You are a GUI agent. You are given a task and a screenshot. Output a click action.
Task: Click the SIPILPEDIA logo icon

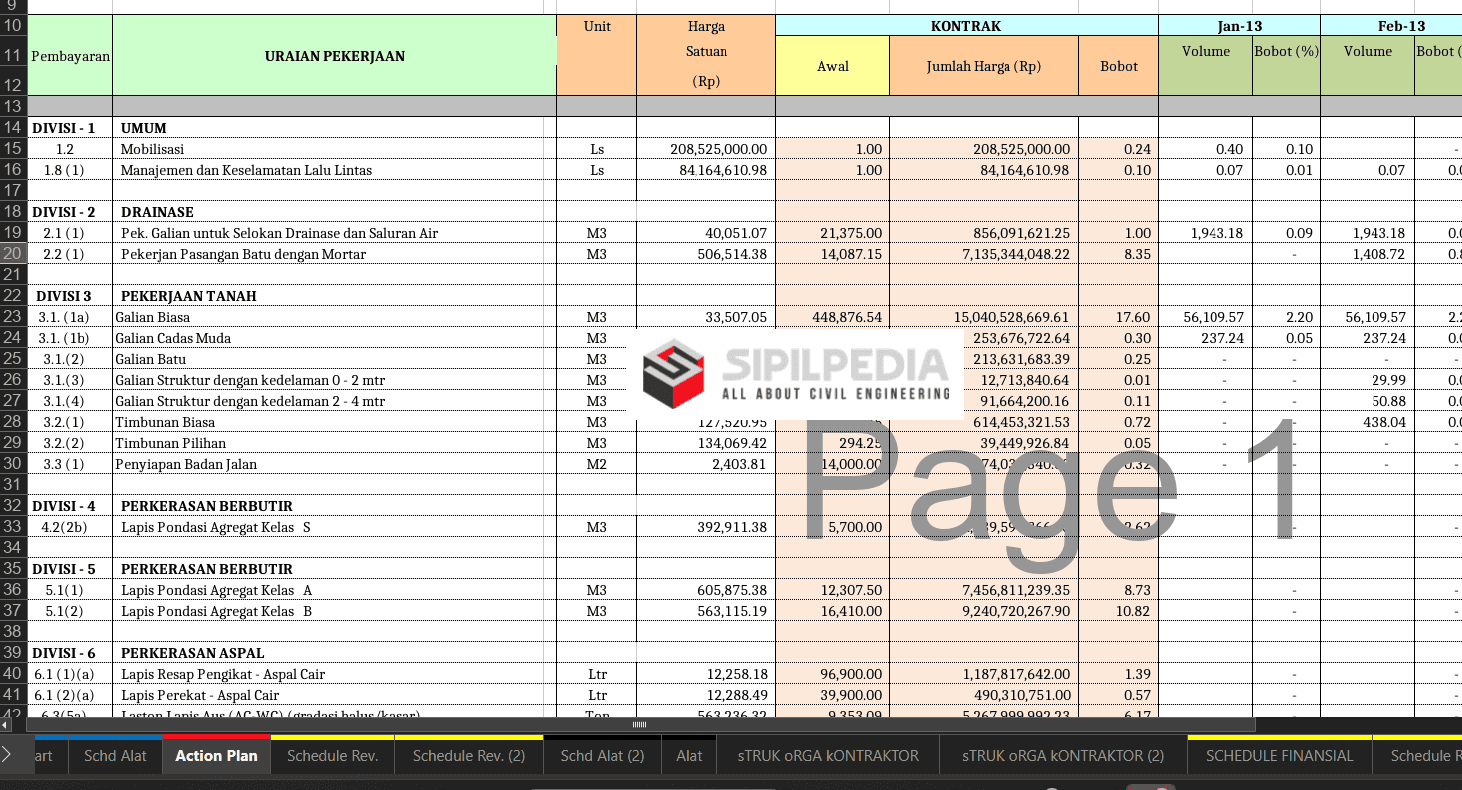[x=674, y=373]
